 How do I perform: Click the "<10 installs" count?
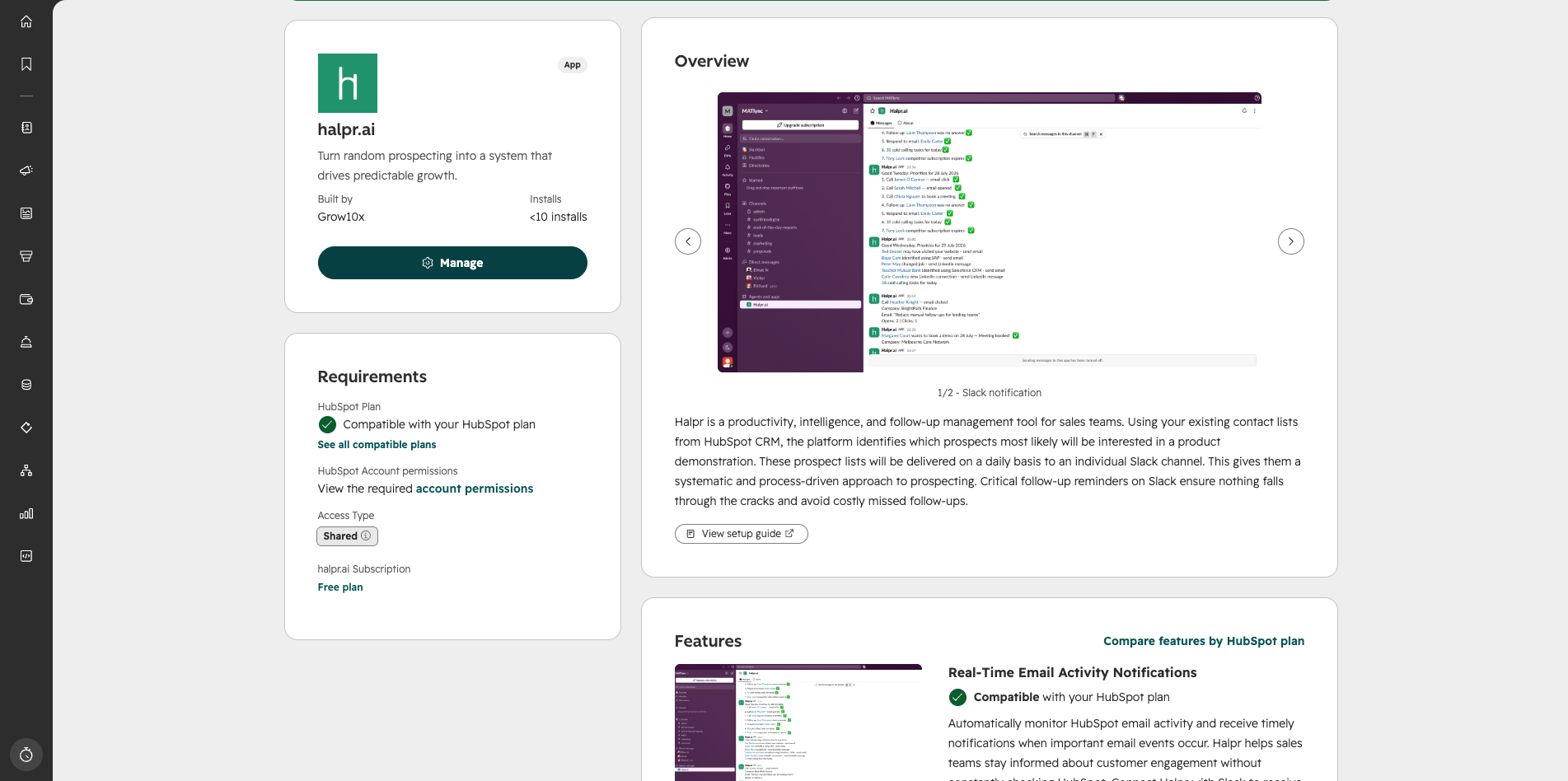[559, 217]
